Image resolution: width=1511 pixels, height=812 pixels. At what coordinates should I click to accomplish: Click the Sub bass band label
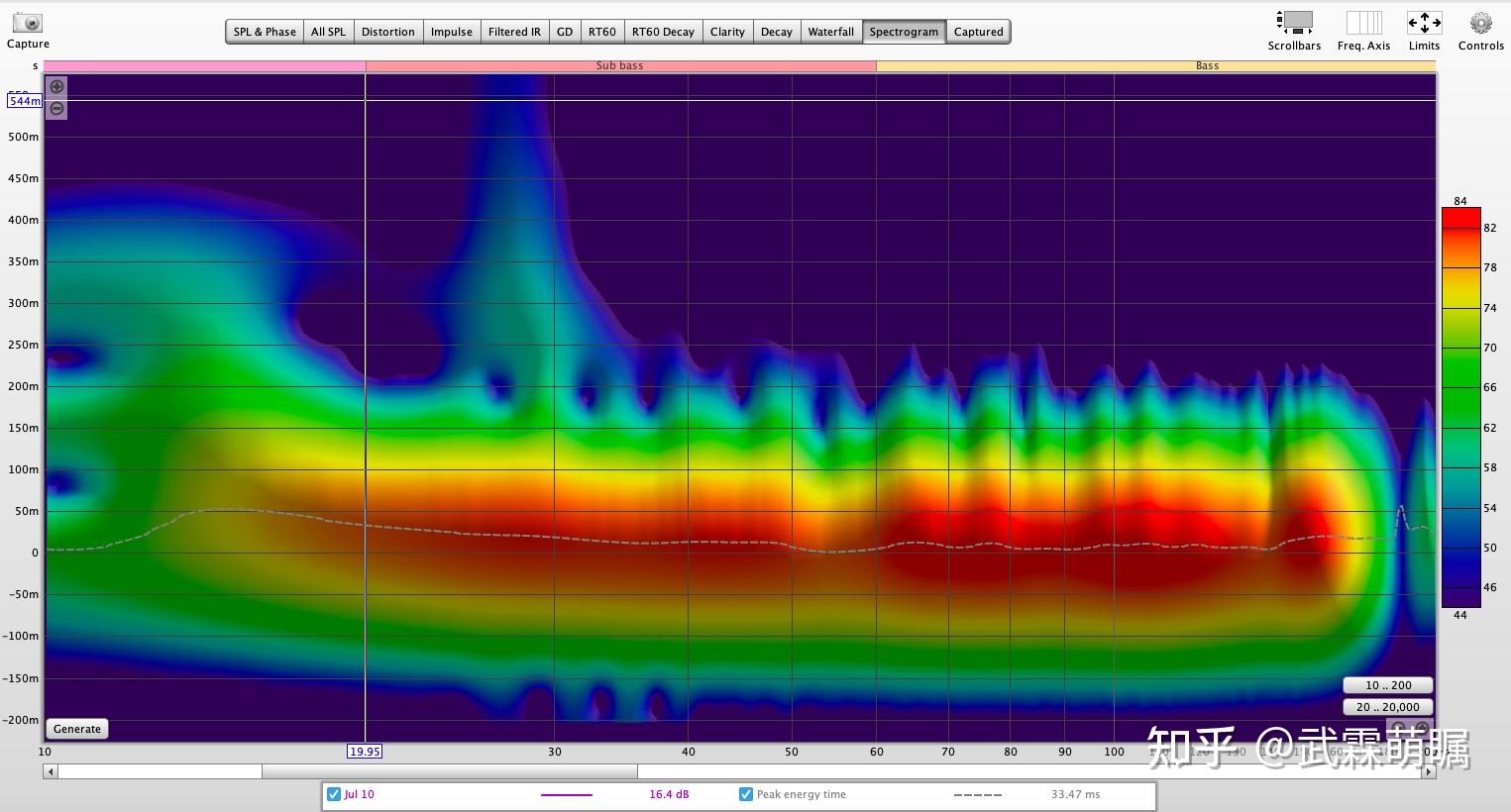coord(619,65)
